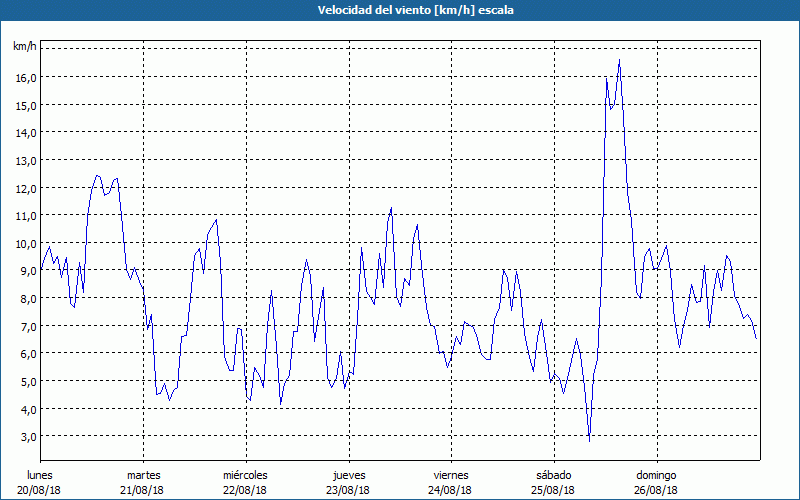The height and width of the screenshot is (500, 800).
Task: Select the 13,0 y-axis value
Action: (x=26, y=160)
